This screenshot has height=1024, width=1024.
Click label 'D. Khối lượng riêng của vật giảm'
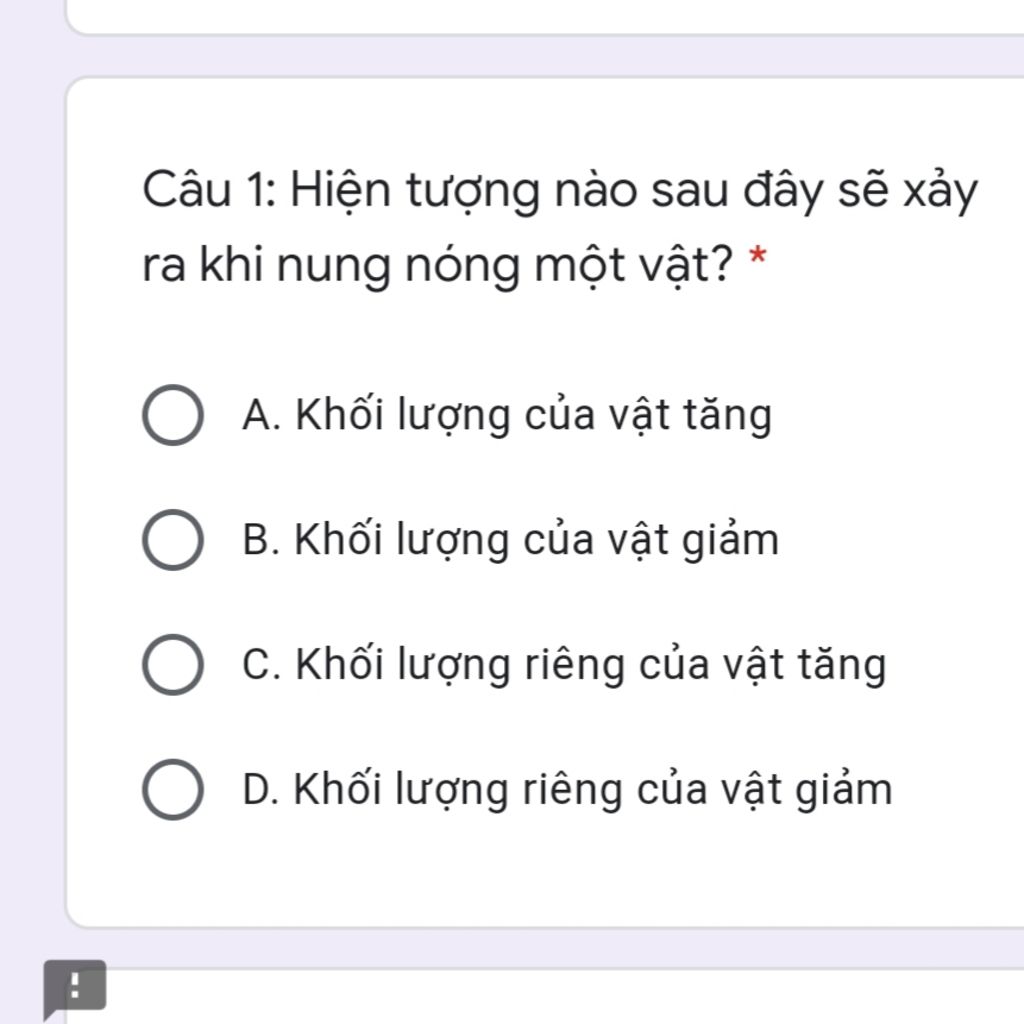click(x=567, y=790)
